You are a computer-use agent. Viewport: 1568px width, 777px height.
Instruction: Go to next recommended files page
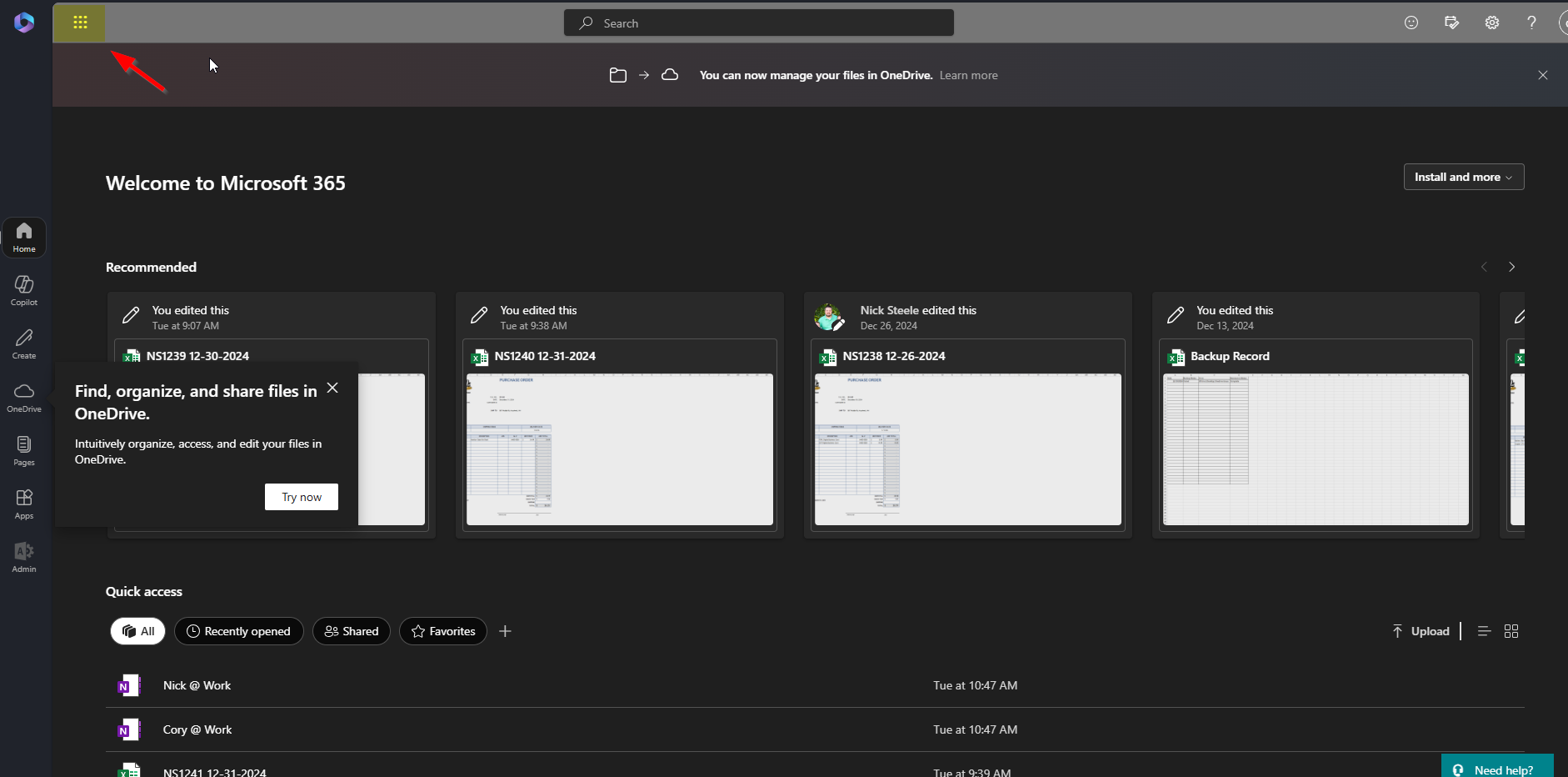pos(1511,267)
